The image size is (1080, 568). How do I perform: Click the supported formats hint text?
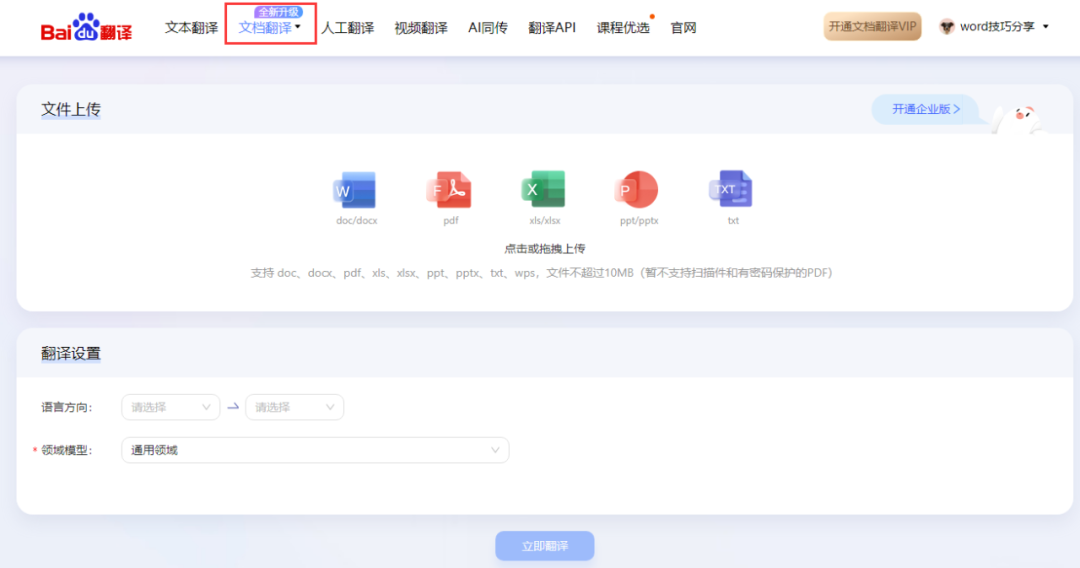pyautogui.click(x=541, y=273)
